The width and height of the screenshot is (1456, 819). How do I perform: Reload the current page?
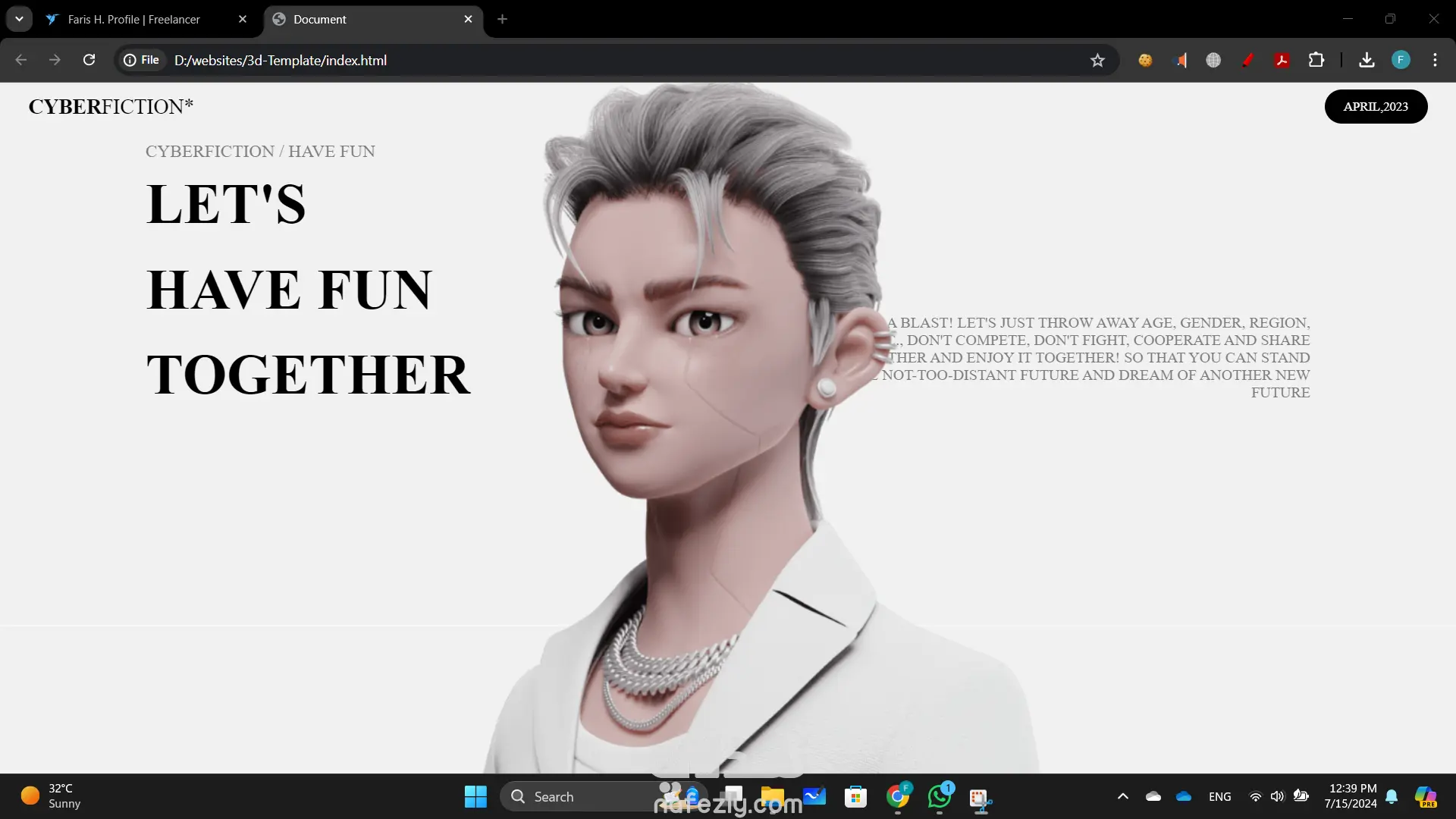click(x=89, y=60)
